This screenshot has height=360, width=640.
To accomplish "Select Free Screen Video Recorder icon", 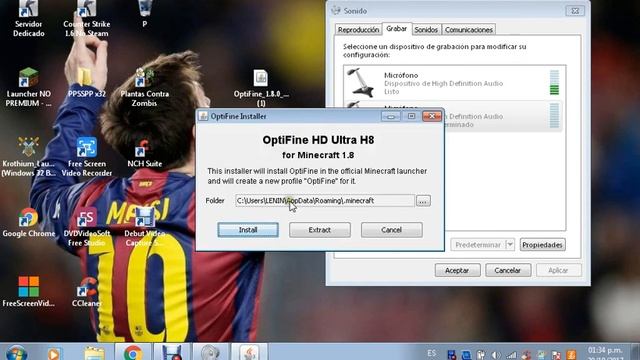I will click(x=87, y=157).
